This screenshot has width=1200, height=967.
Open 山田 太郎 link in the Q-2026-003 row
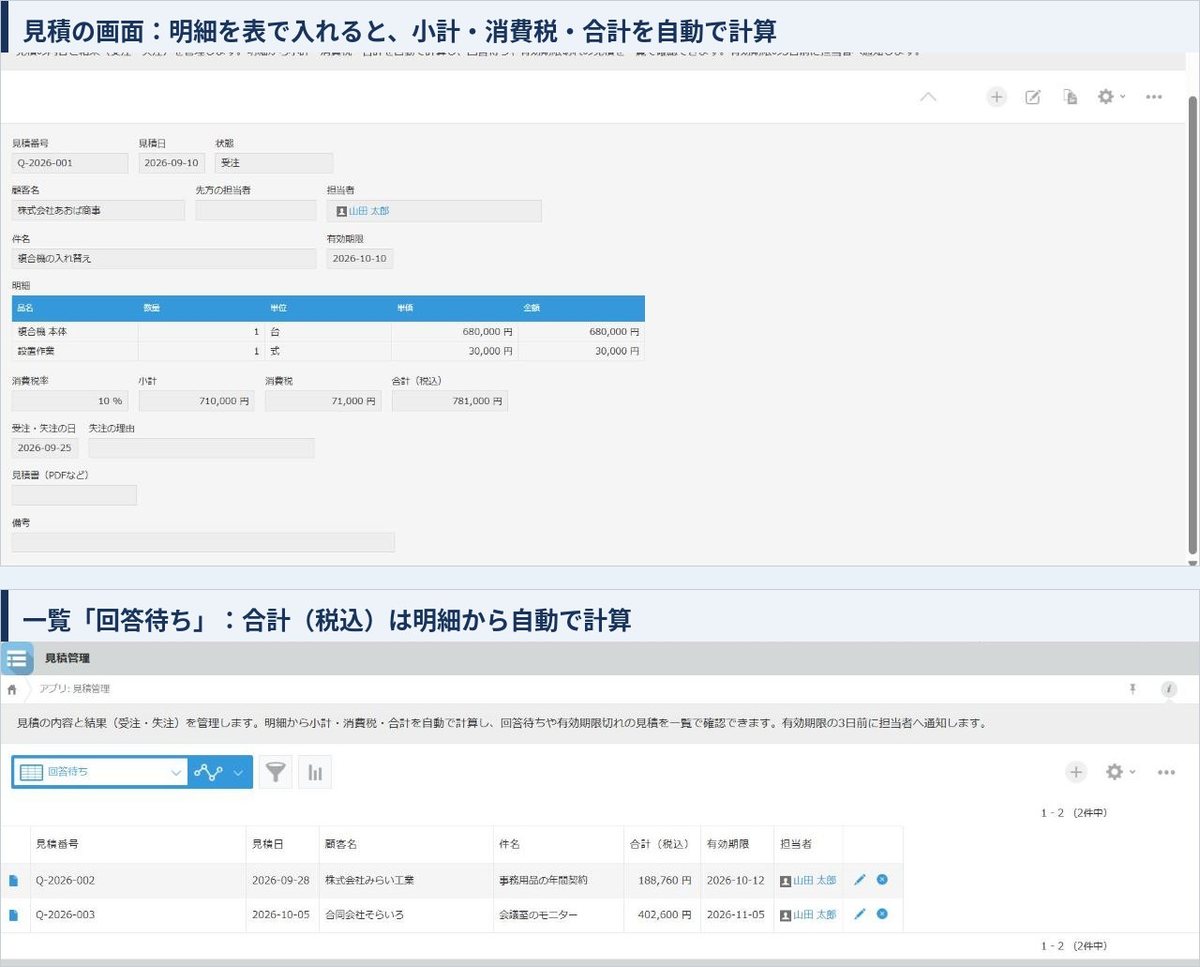[x=814, y=915]
